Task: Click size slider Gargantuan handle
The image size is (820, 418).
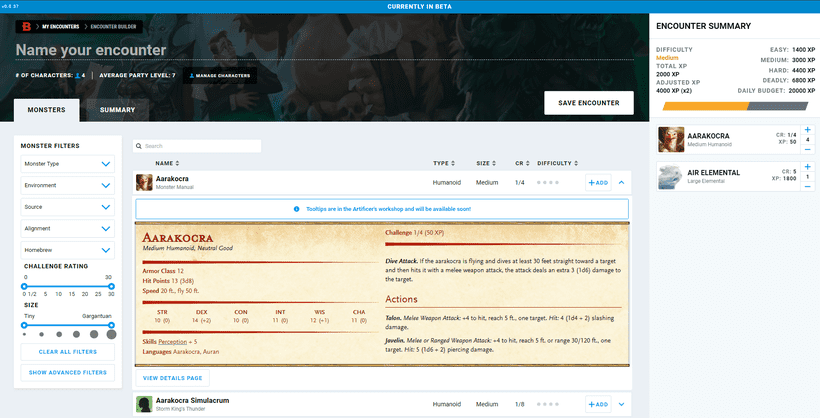Action: pyautogui.click(x=111, y=325)
